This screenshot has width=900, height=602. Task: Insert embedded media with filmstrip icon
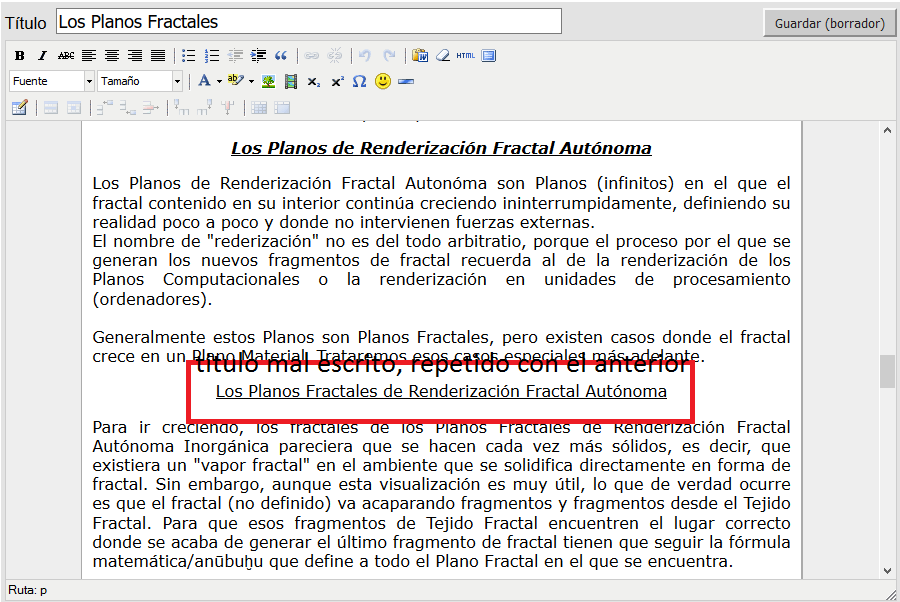tap(291, 81)
